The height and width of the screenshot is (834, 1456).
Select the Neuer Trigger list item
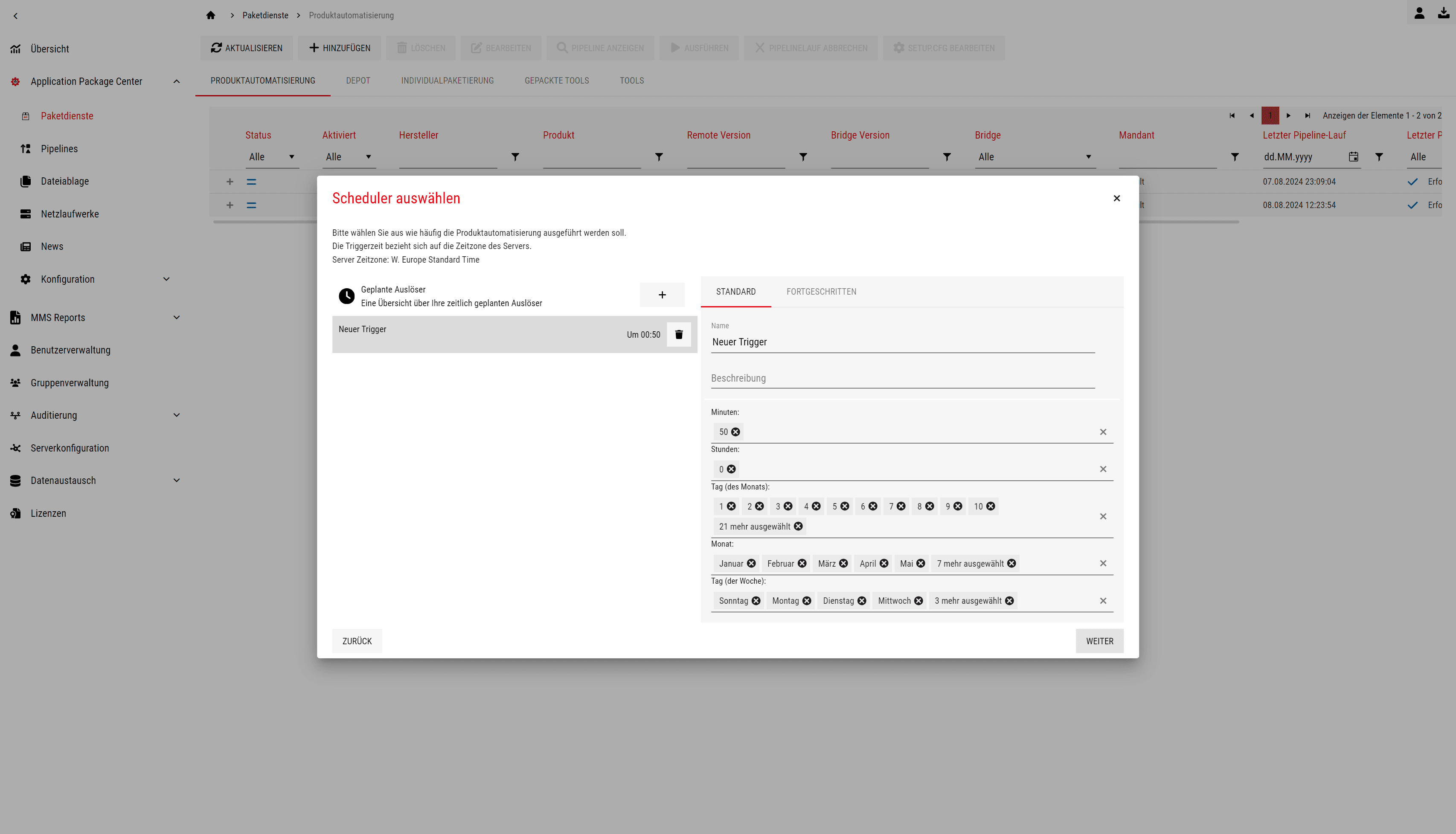[x=499, y=335]
